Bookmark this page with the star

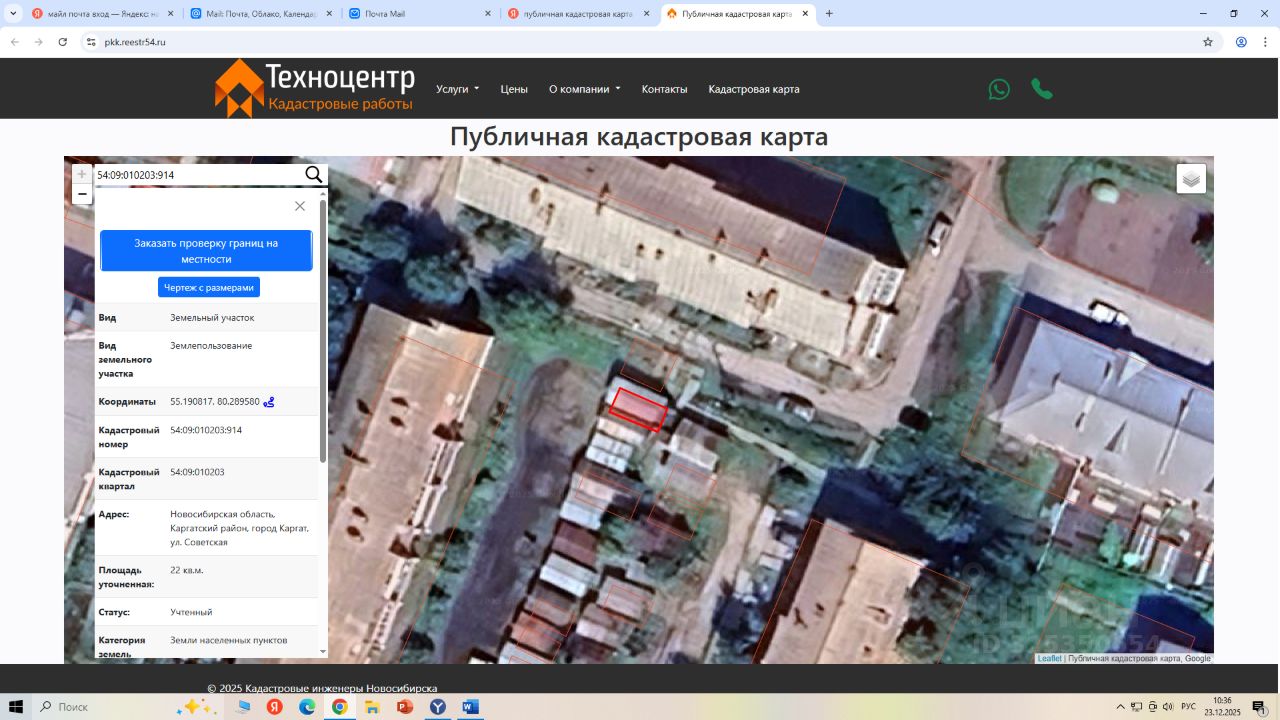pos(1208,42)
